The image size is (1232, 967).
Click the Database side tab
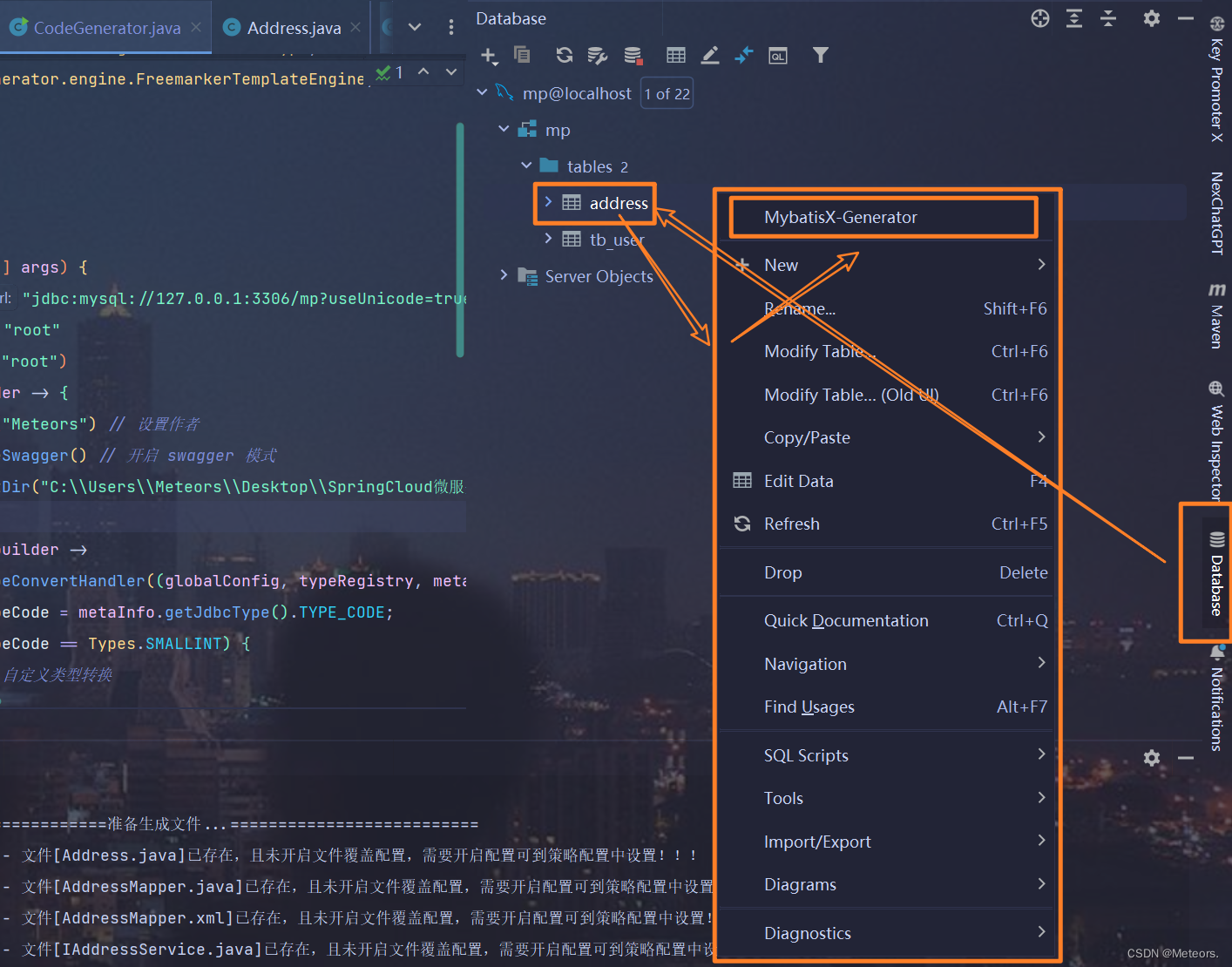pos(1217,573)
